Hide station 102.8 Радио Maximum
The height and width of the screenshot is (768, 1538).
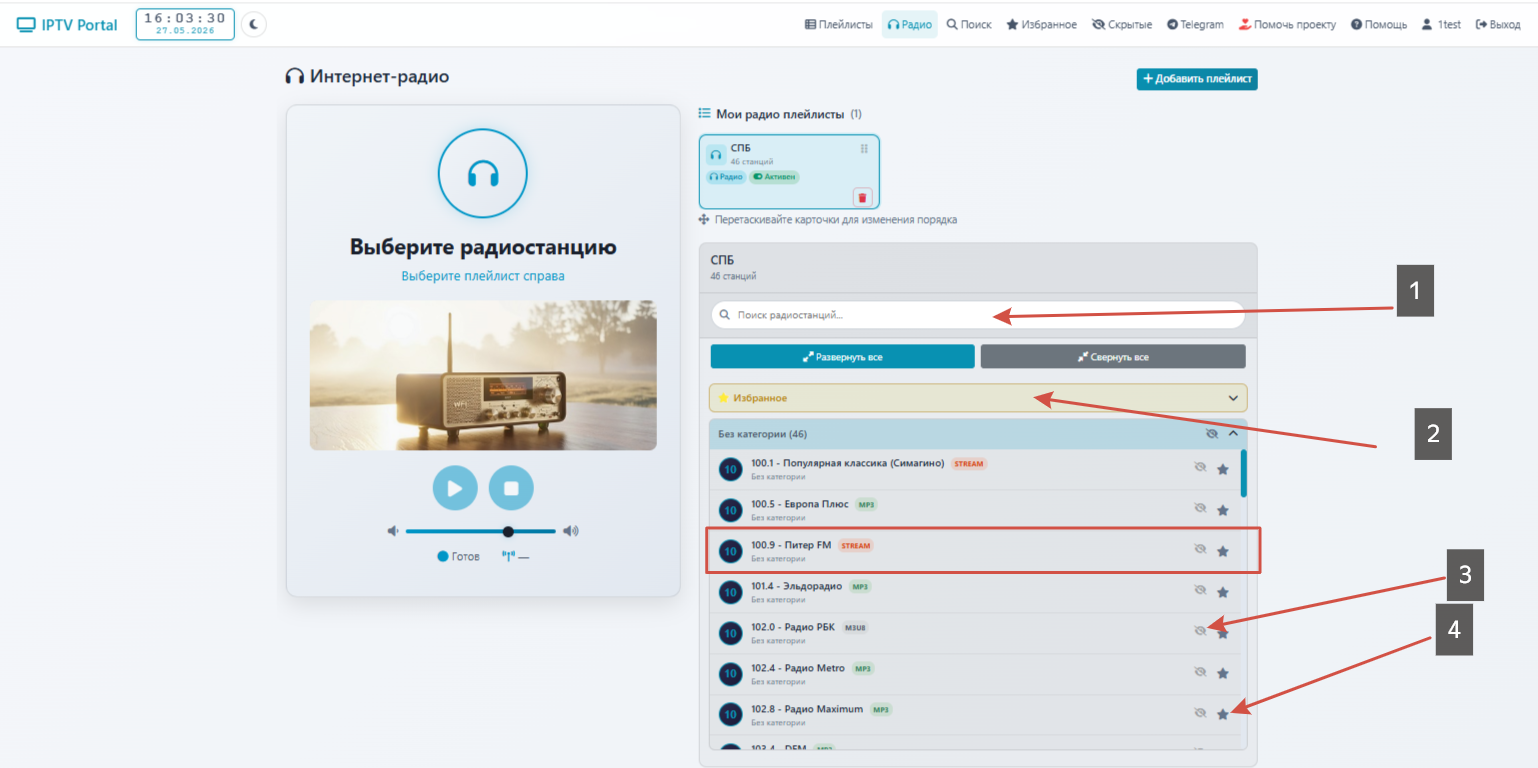click(1200, 713)
